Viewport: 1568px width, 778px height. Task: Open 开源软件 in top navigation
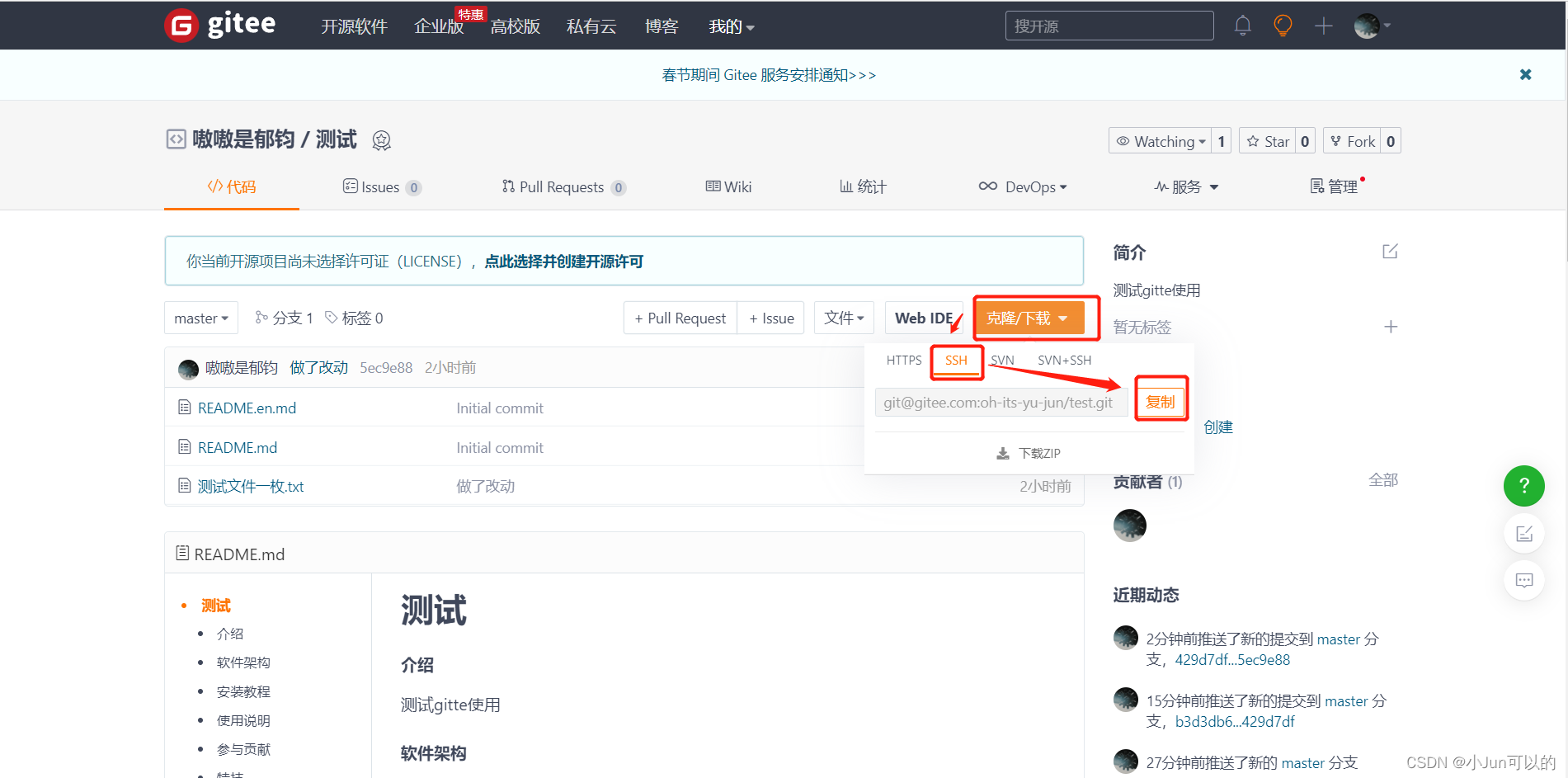[x=354, y=26]
